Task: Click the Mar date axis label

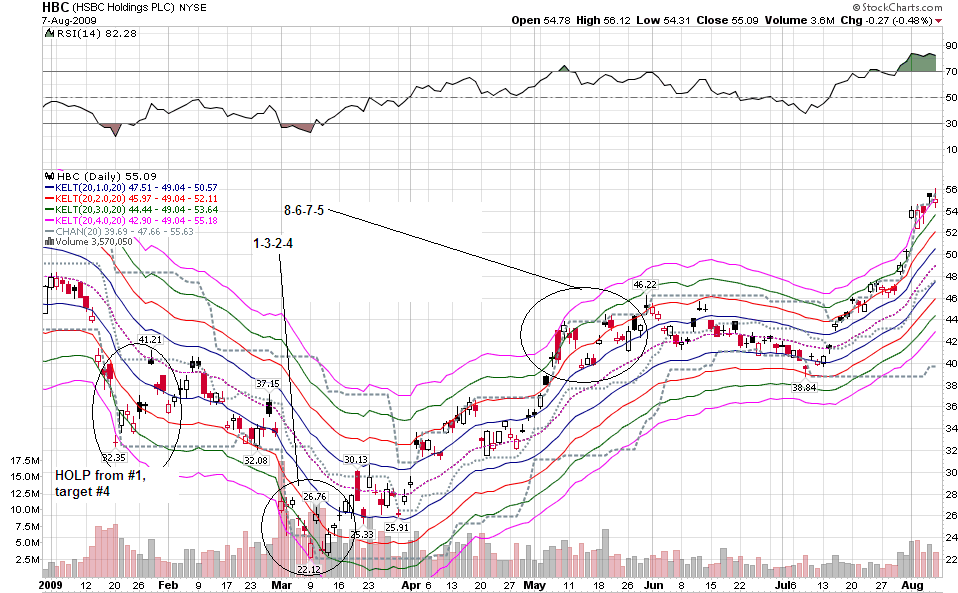Action: pos(282,585)
